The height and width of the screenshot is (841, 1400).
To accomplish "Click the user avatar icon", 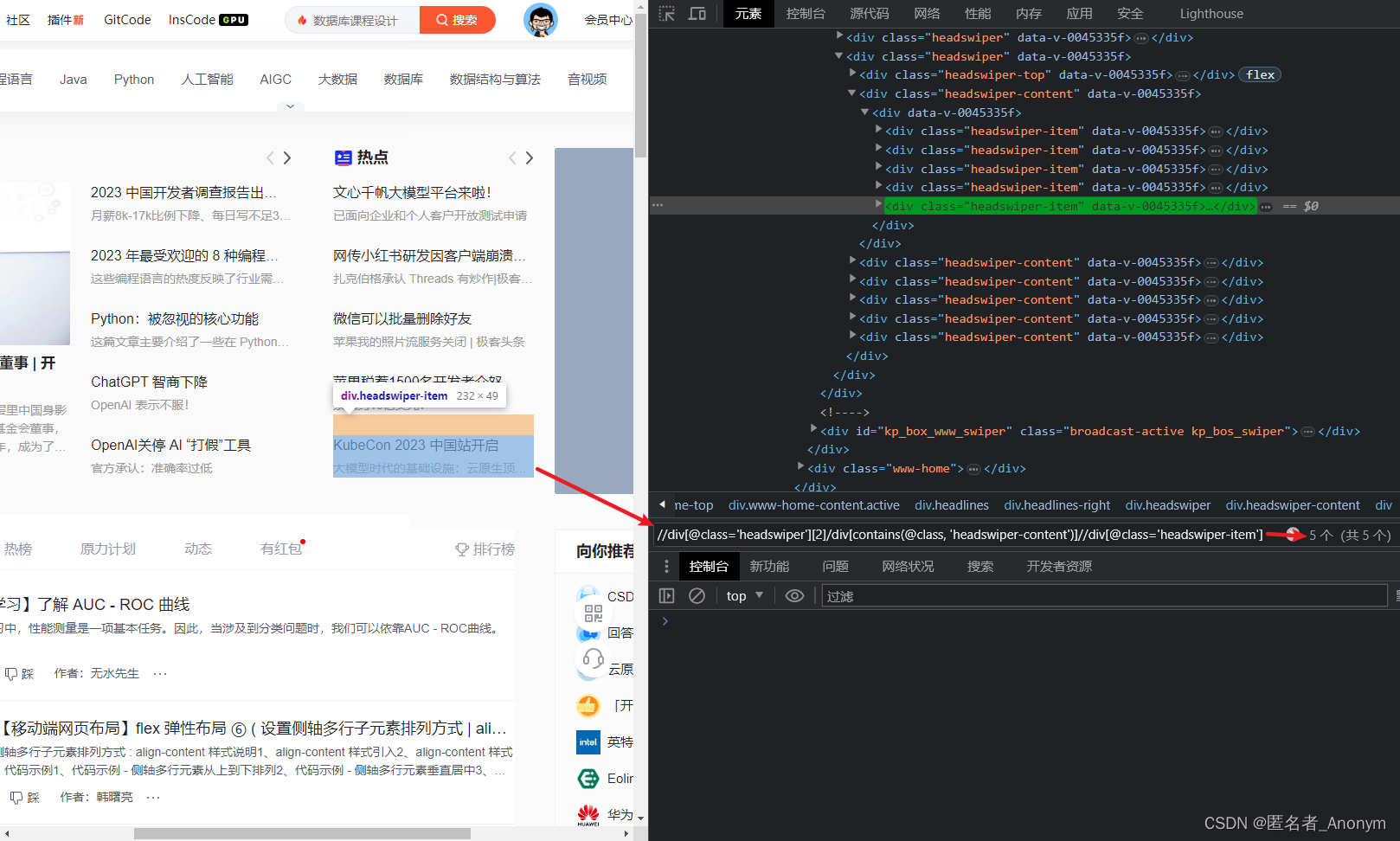I will tap(541, 20).
